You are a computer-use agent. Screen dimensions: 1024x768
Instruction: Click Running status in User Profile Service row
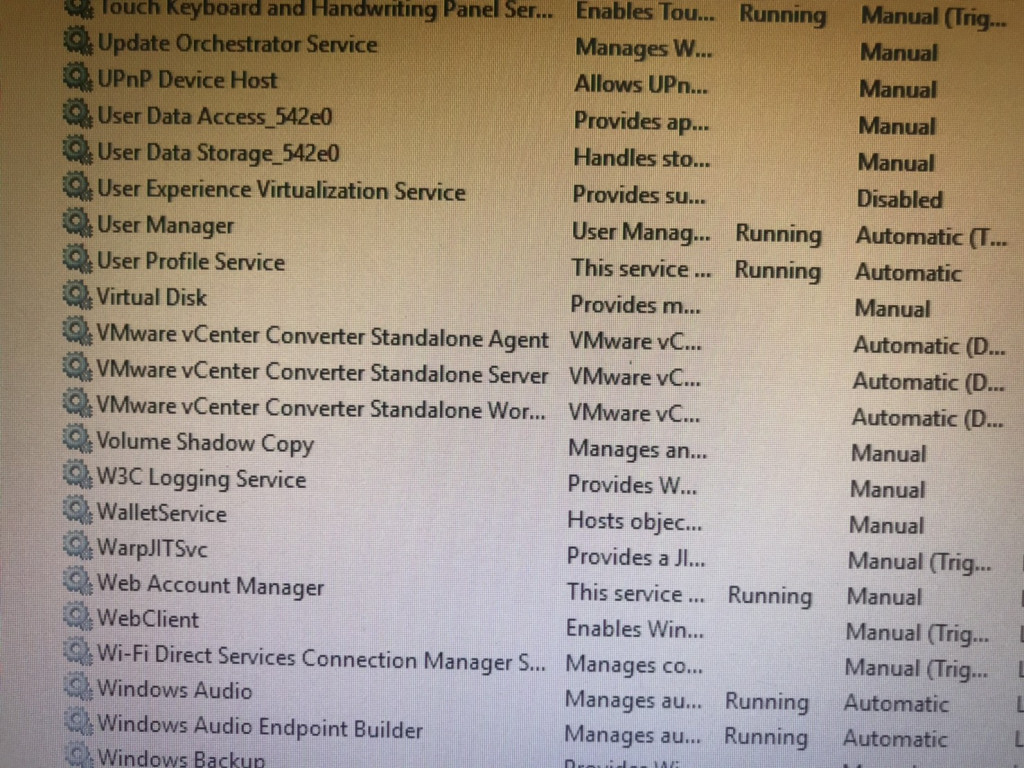(x=777, y=270)
